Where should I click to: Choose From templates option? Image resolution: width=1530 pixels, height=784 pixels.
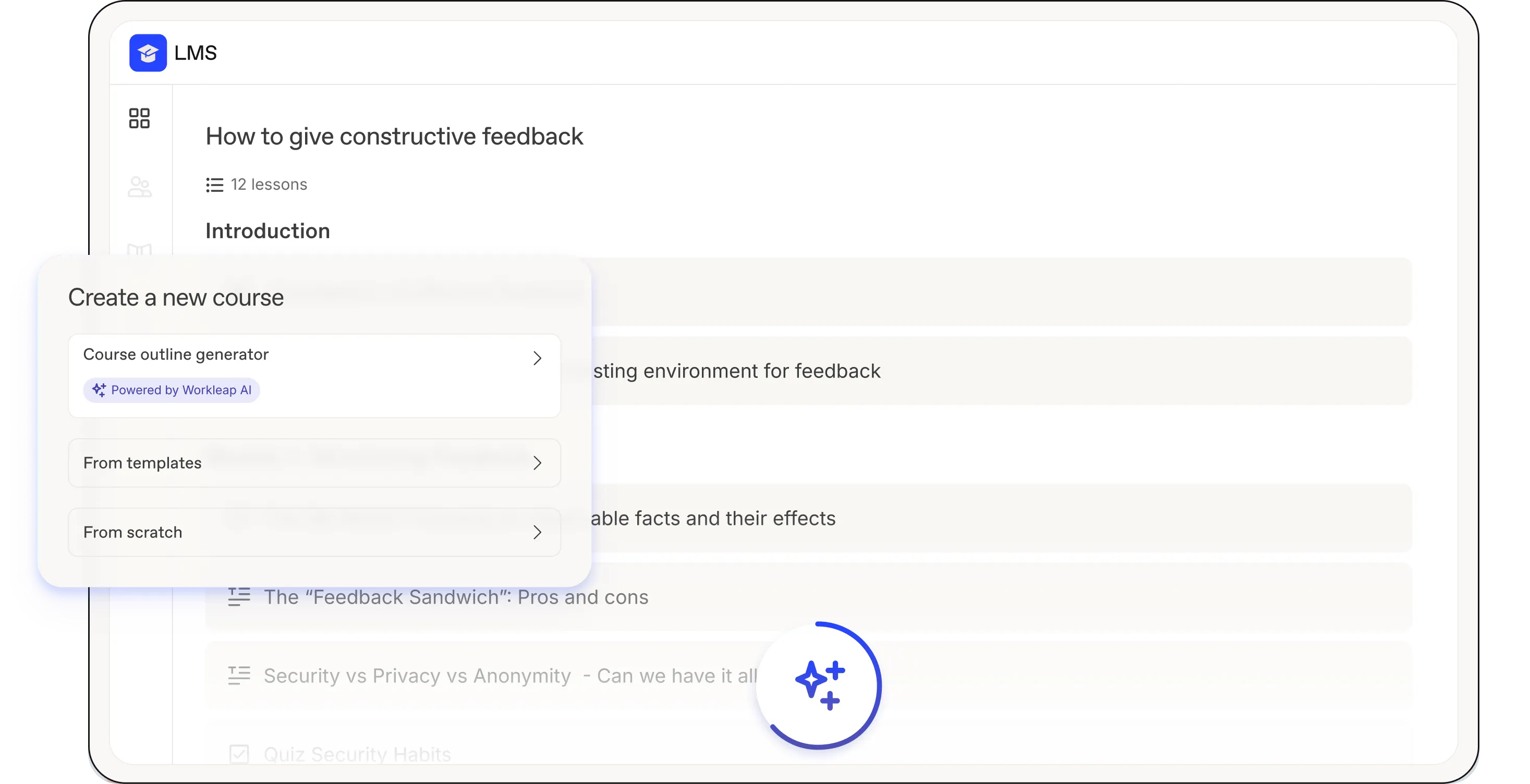314,463
